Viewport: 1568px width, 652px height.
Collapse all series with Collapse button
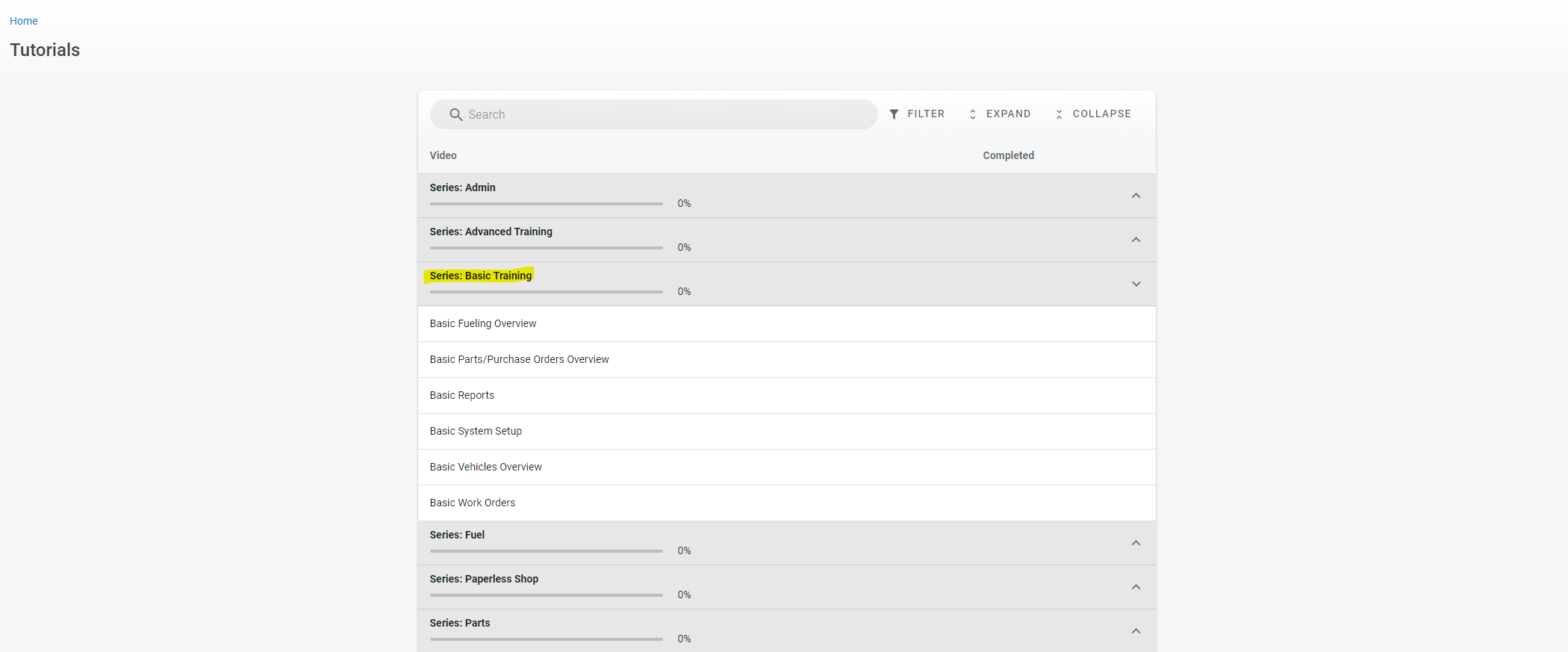[1093, 114]
